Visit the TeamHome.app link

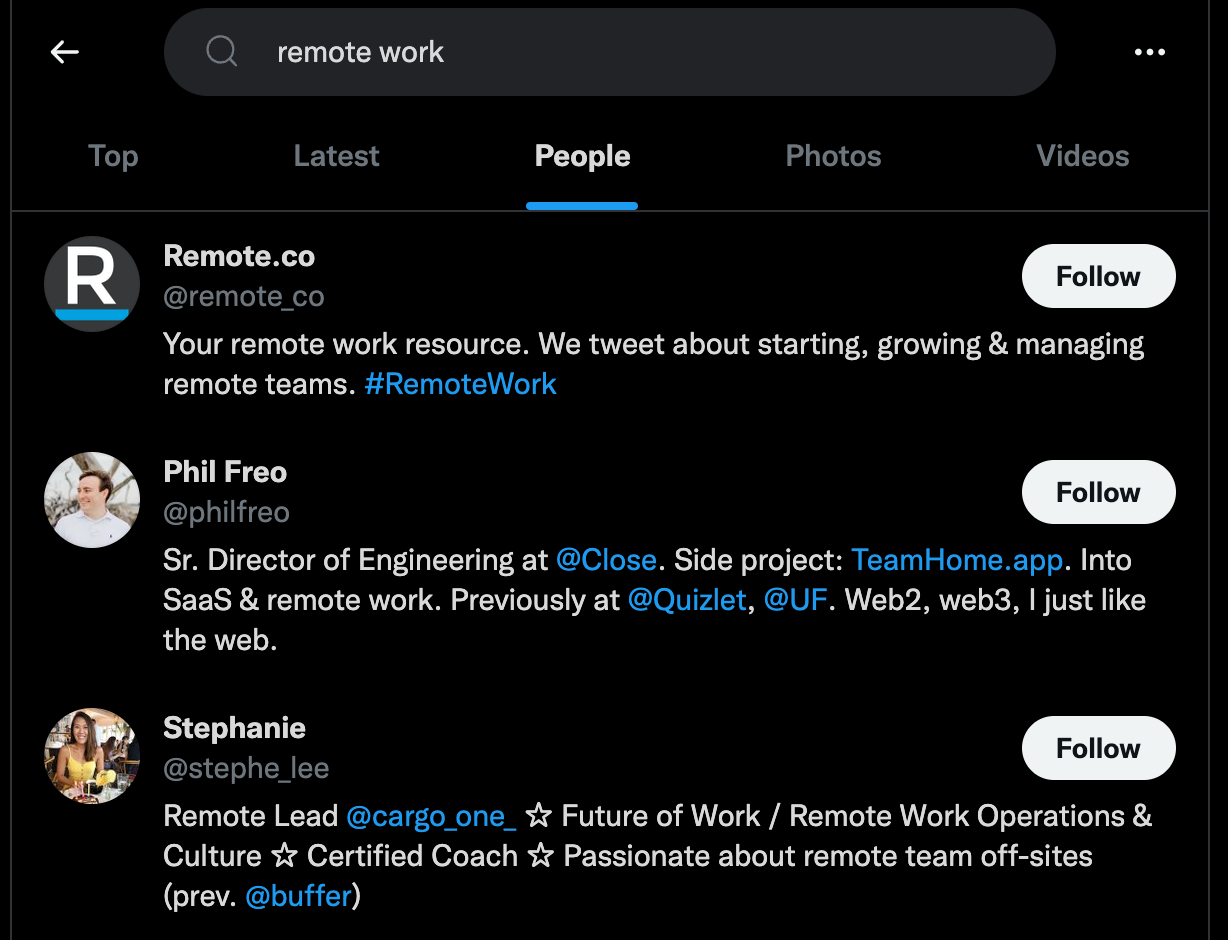[x=957, y=560]
